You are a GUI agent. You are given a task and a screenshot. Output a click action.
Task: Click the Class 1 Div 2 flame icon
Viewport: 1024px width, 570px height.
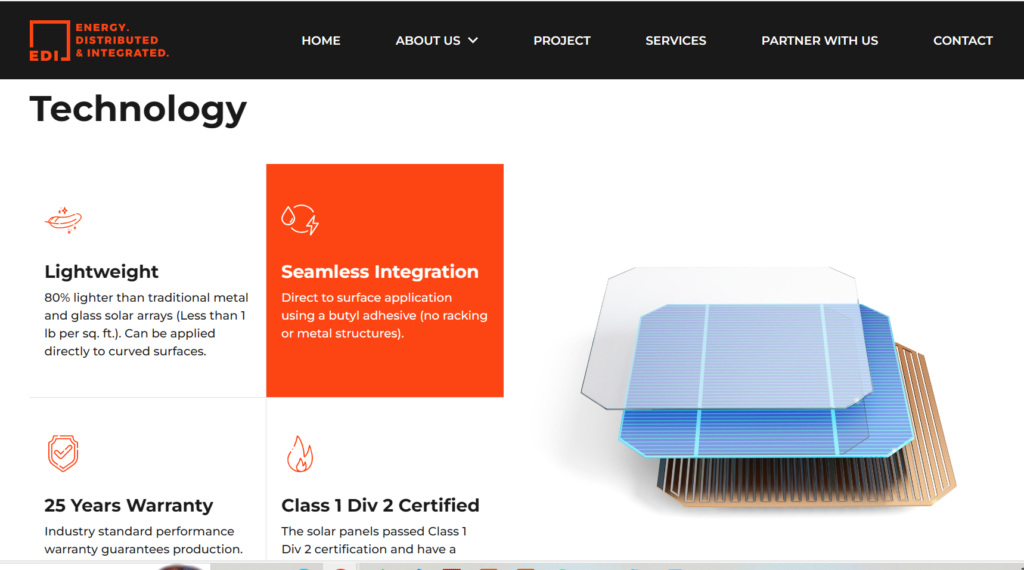(x=300, y=454)
